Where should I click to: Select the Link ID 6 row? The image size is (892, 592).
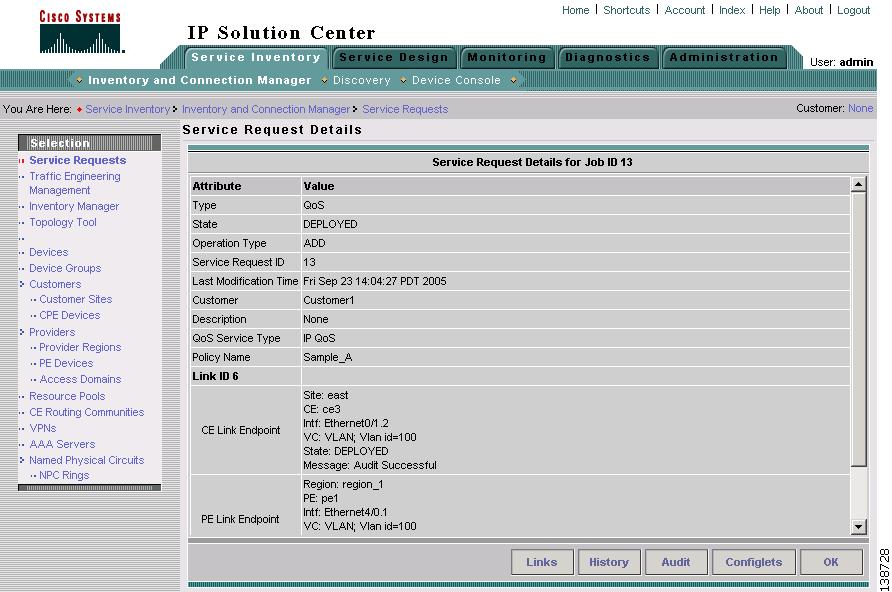(520, 376)
